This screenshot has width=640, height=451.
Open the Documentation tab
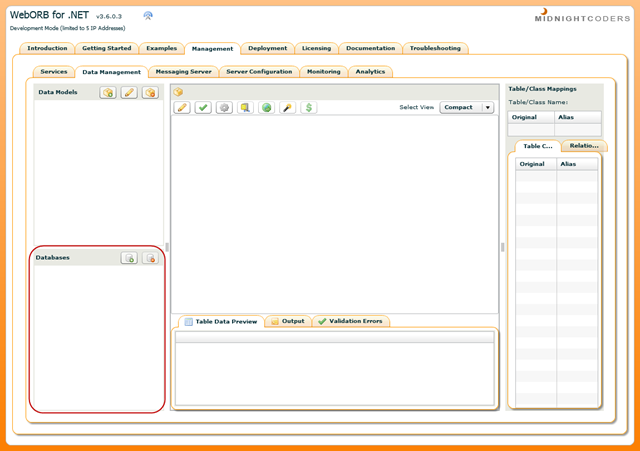(x=370, y=48)
